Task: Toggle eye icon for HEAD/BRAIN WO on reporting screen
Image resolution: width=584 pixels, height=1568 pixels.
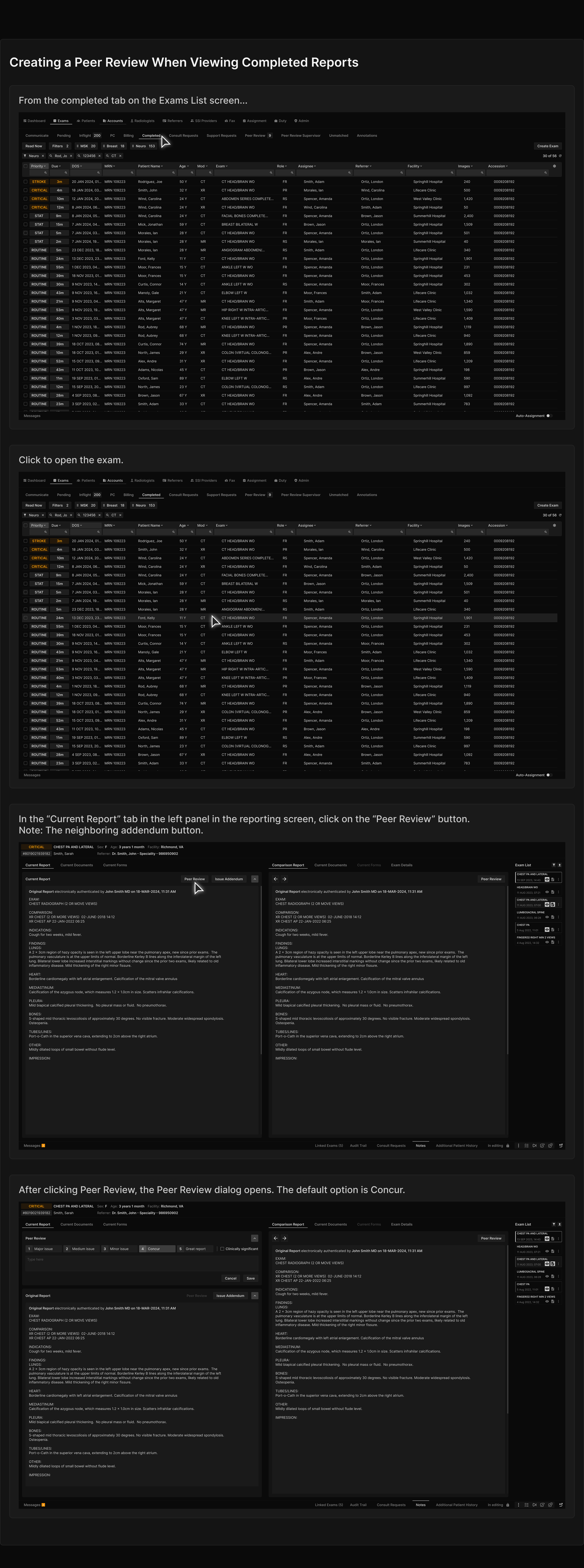Action: pos(547,892)
